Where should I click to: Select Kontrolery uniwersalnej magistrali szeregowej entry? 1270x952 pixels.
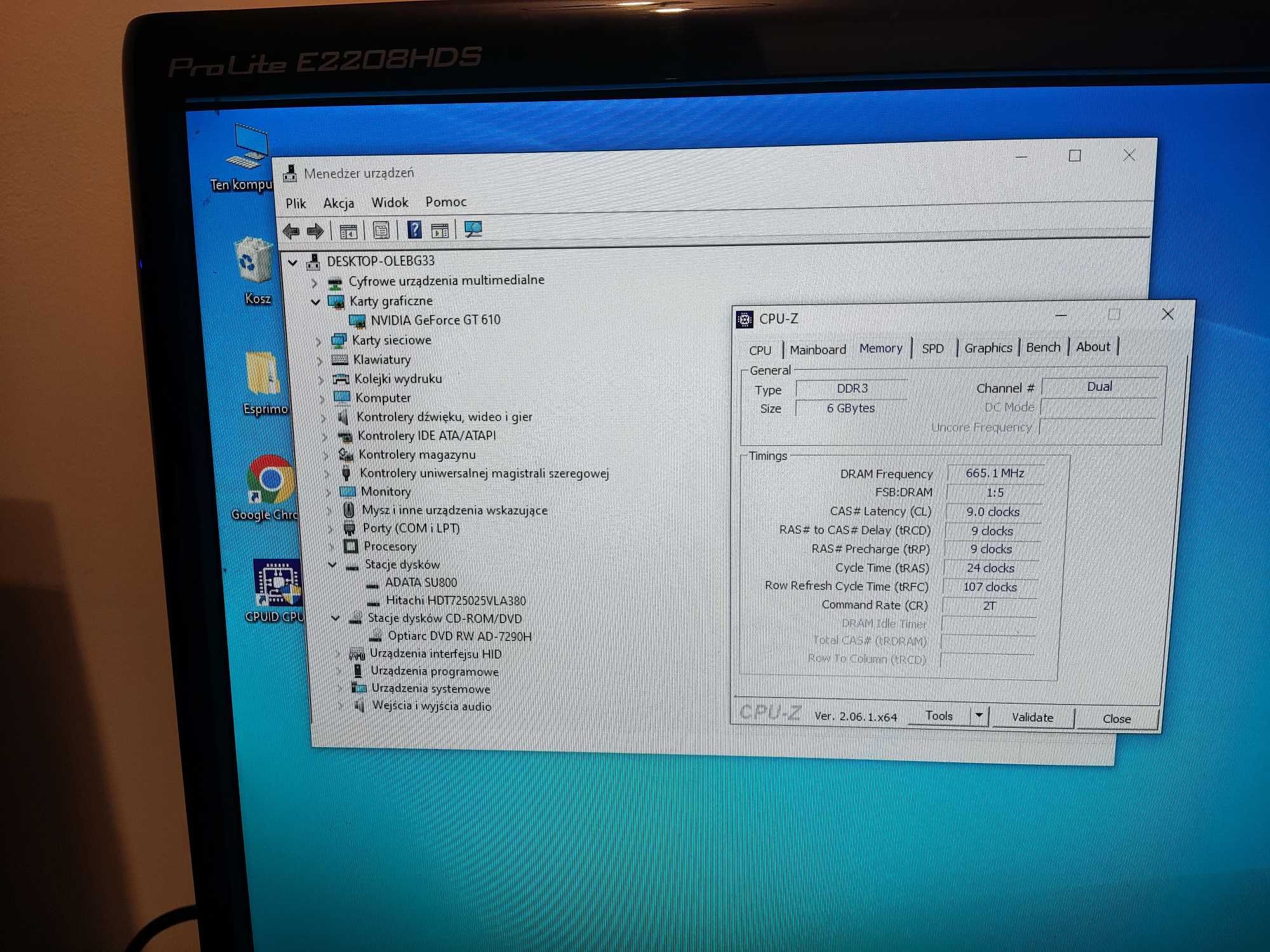[x=485, y=473]
